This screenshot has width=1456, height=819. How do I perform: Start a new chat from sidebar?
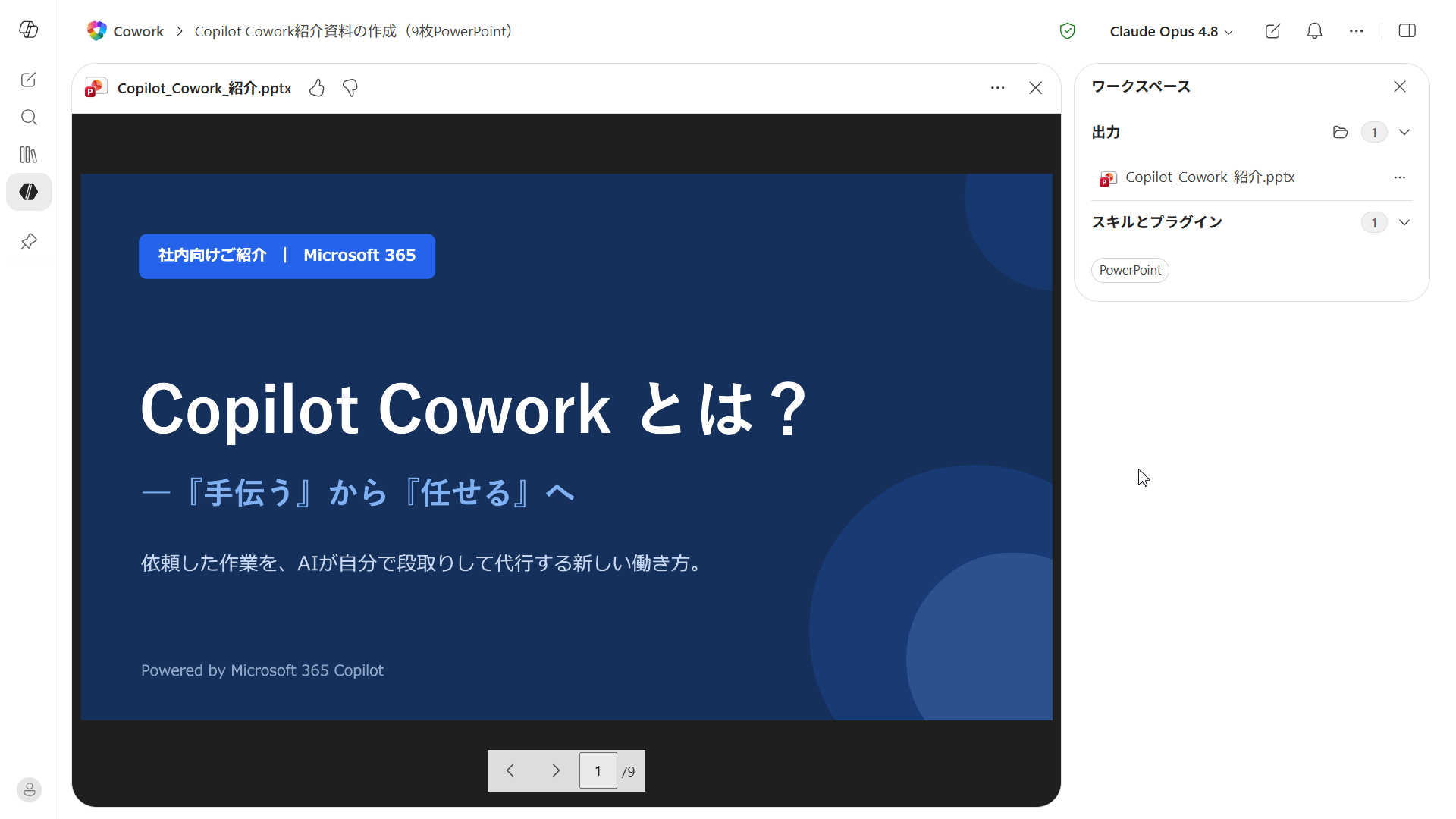29,80
